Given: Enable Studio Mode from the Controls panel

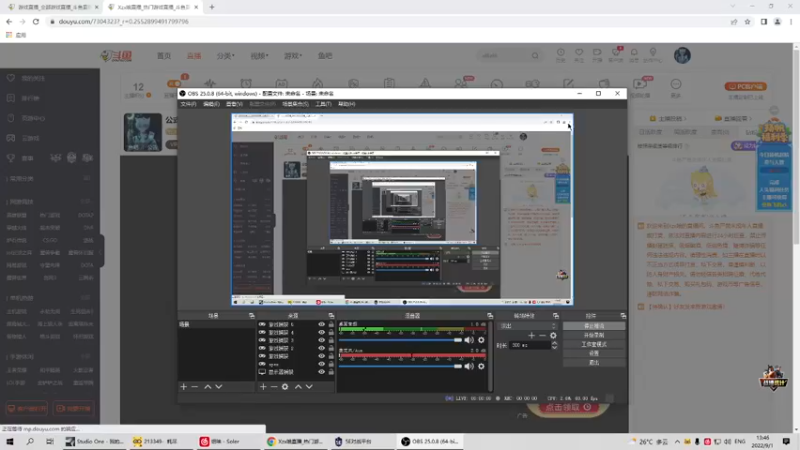Looking at the screenshot, I should tap(594, 344).
